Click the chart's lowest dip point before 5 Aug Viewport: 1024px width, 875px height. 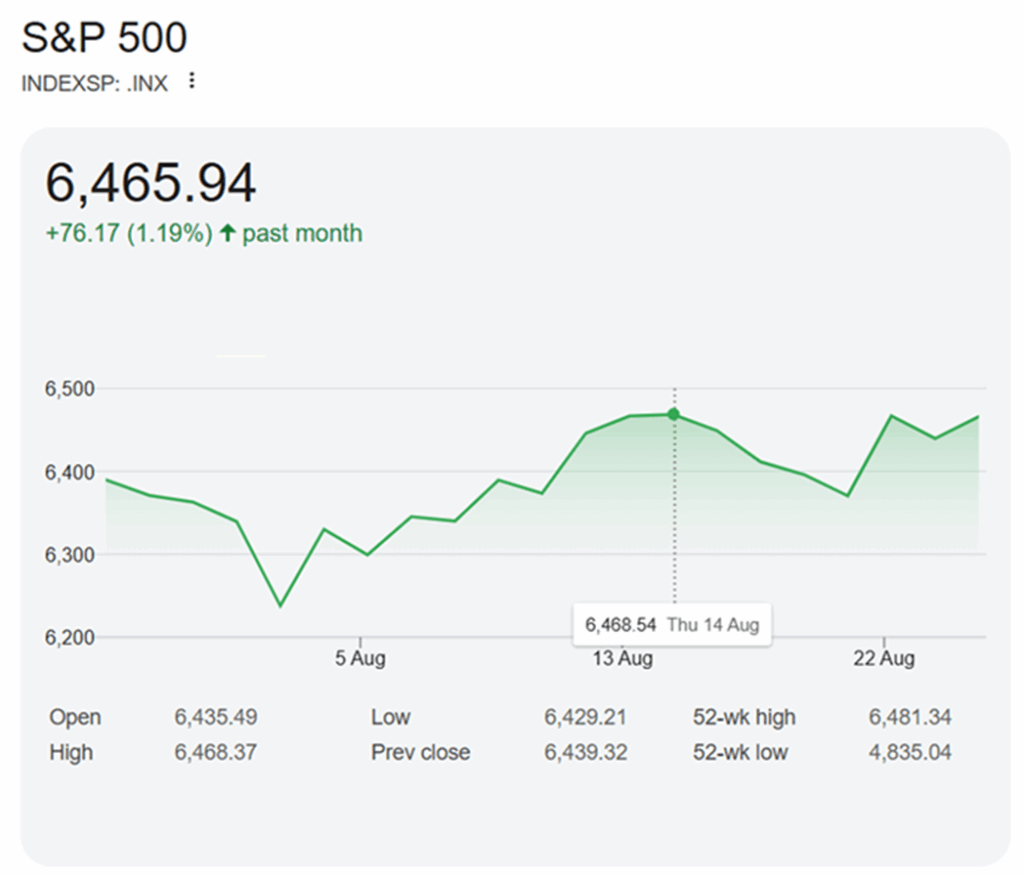tap(280, 605)
